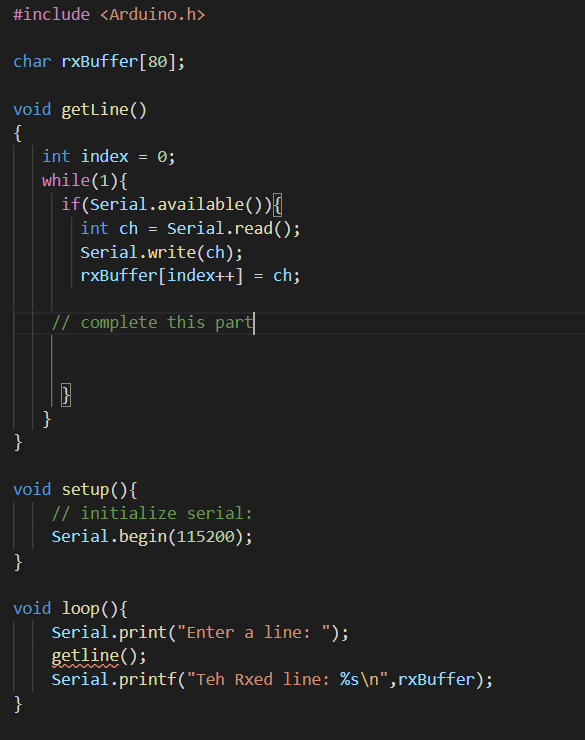Click 'int ch = Serial.read();' line
The height and width of the screenshot is (740, 585).
point(190,229)
